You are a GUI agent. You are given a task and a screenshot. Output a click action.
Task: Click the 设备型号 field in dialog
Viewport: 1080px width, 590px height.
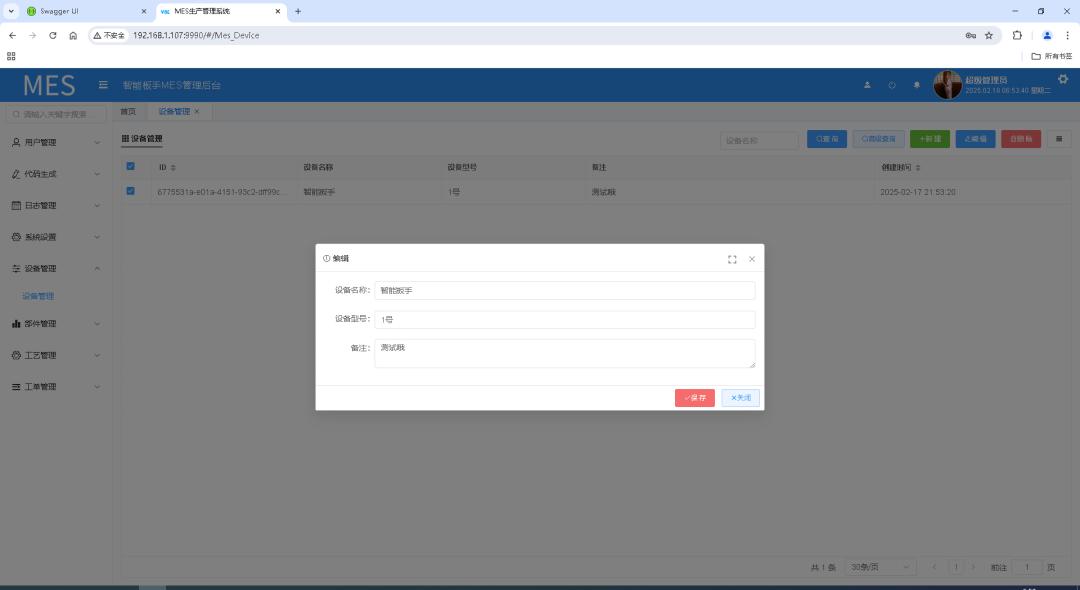pos(565,319)
